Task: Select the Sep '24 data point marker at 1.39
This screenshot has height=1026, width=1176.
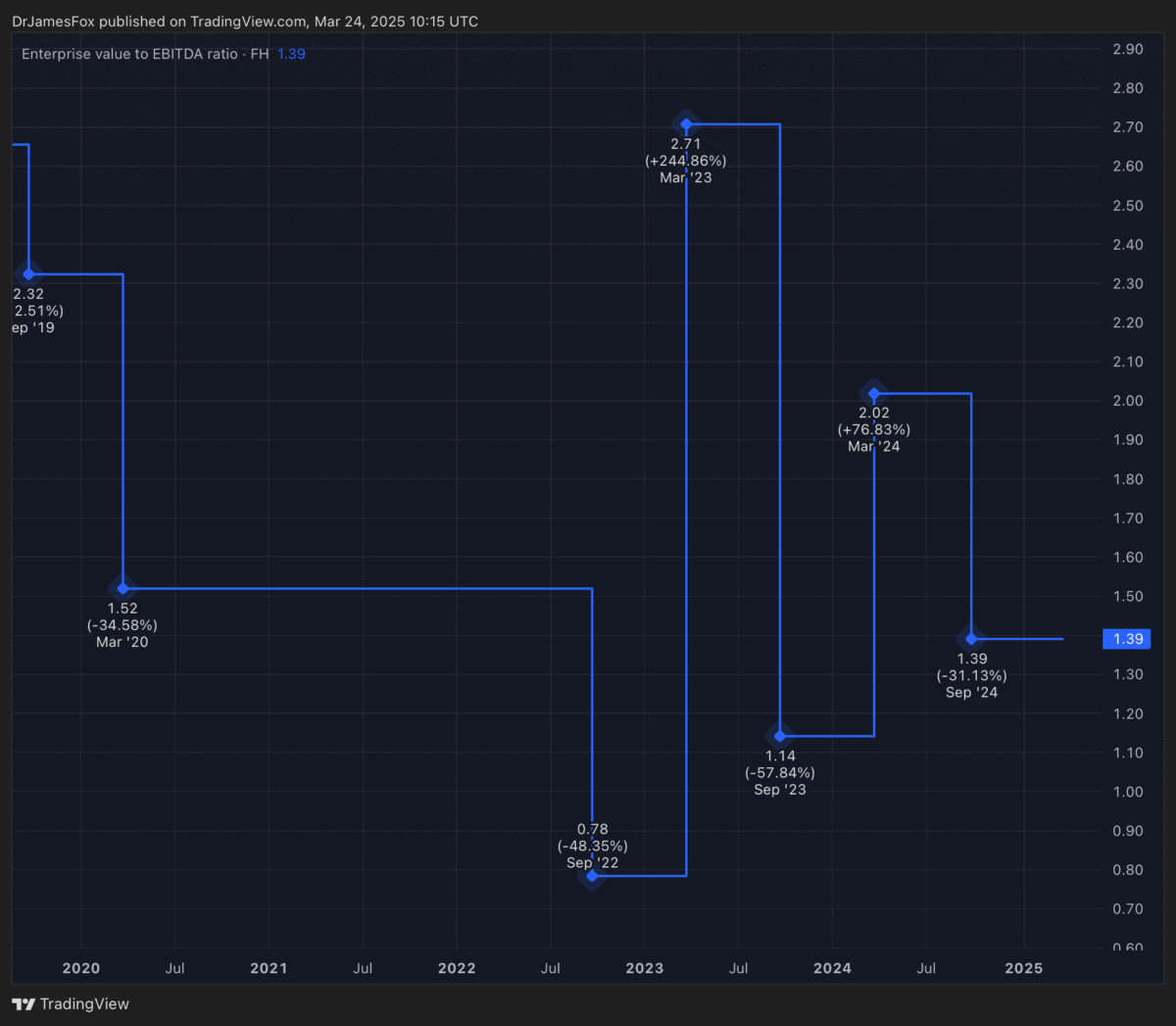Action: click(x=971, y=639)
